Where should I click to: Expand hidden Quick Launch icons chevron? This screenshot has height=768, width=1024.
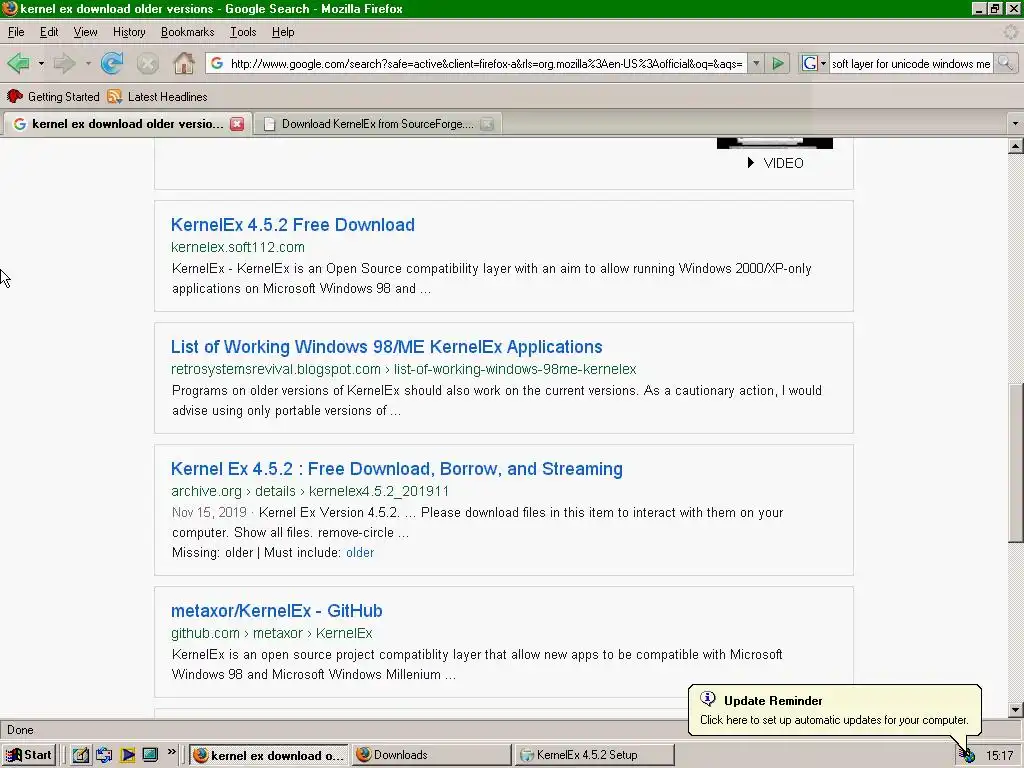pos(172,752)
